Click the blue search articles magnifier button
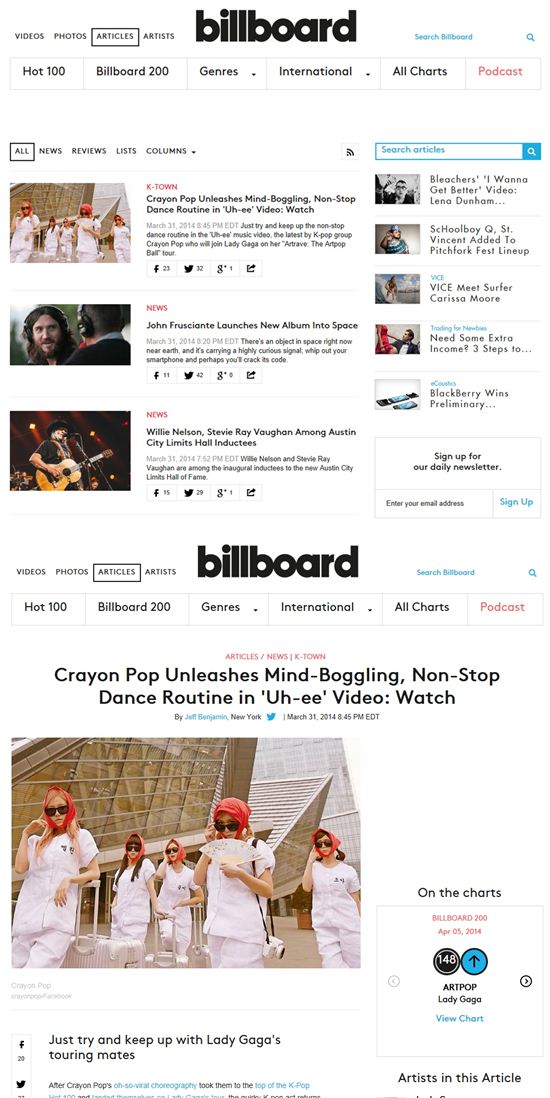Image resolution: width=550 pixels, height=1098 pixels. [532, 151]
